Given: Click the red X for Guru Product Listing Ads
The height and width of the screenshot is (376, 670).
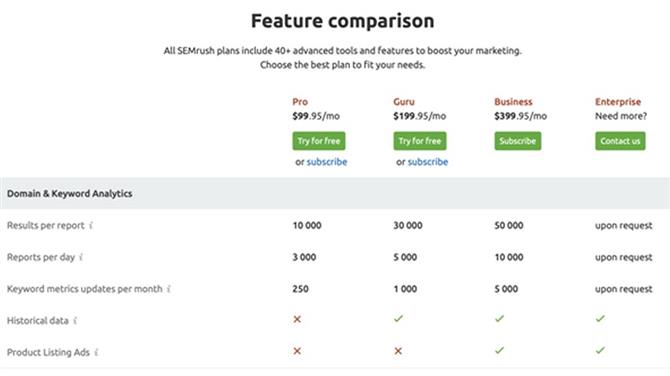Looking at the screenshot, I should (398, 351).
